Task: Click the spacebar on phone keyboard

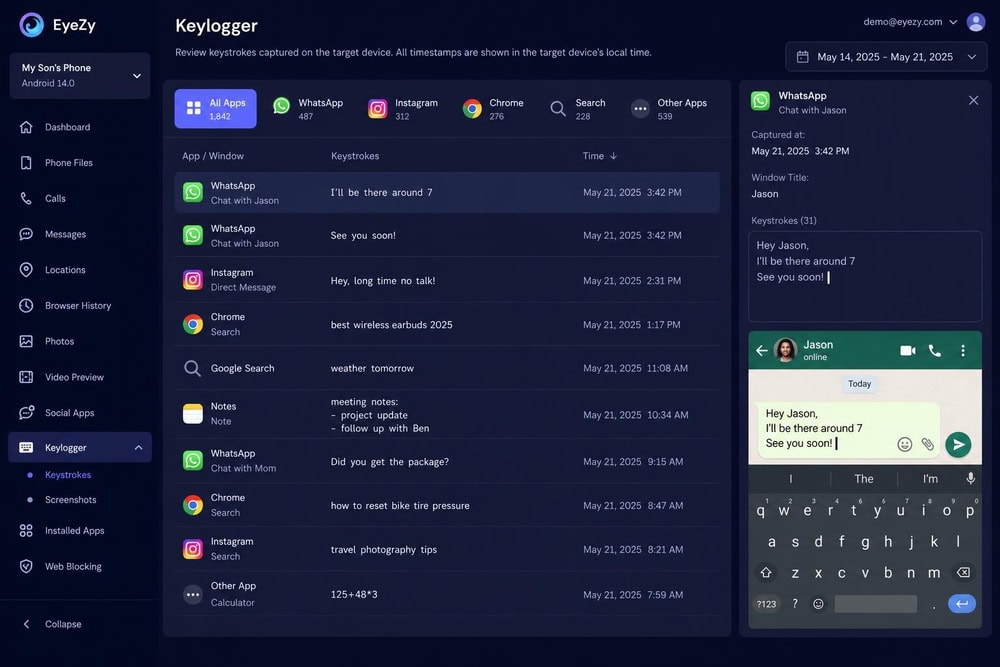Action: coord(876,603)
